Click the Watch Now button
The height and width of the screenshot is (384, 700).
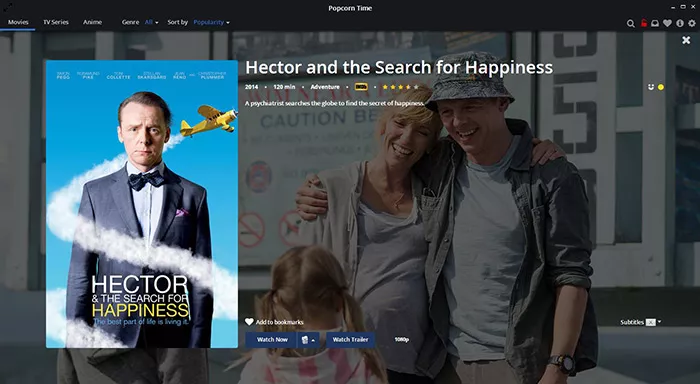click(x=271, y=340)
